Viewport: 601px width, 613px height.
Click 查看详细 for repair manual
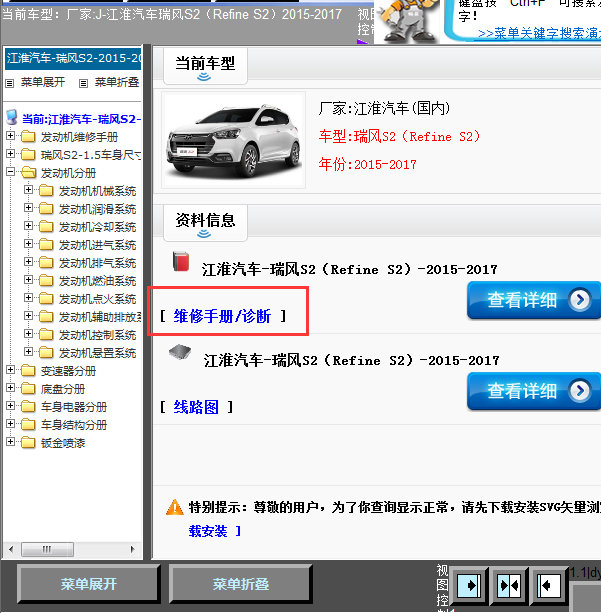(x=533, y=300)
